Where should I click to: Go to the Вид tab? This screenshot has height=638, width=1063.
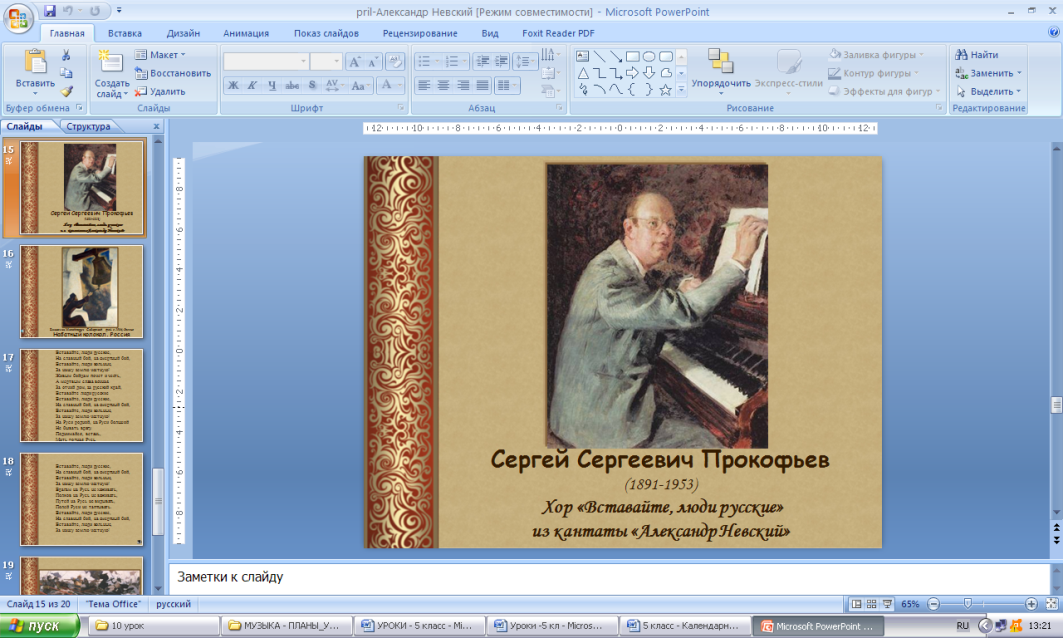pos(490,33)
